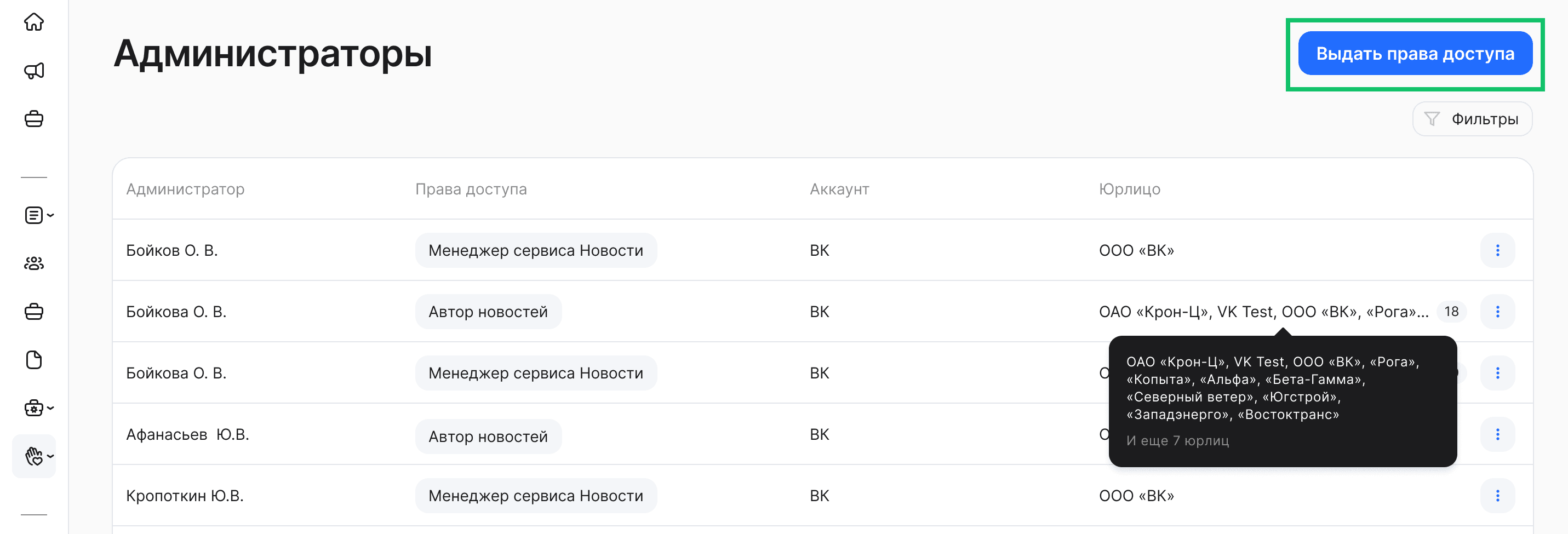Click the Юрлицо column header
This screenshot has height=534, width=1568.
click(1131, 189)
